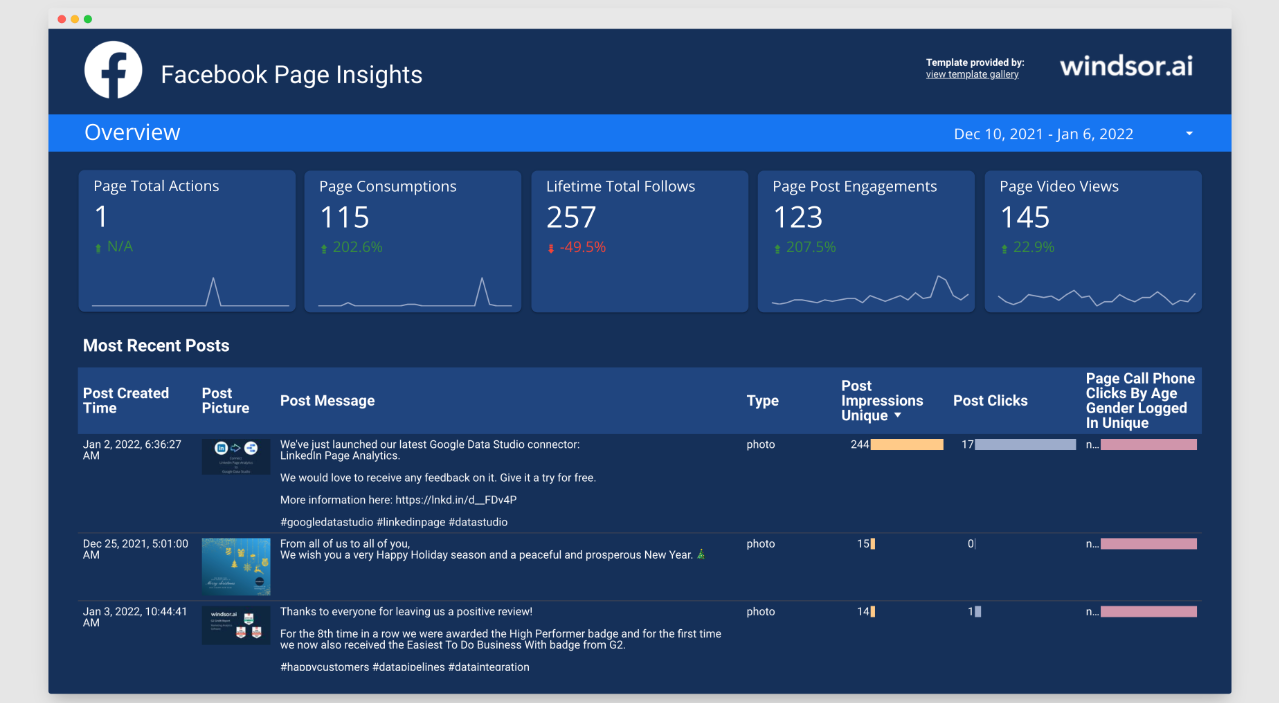Click the Overview section title
This screenshot has width=1279, height=703.
[132, 133]
